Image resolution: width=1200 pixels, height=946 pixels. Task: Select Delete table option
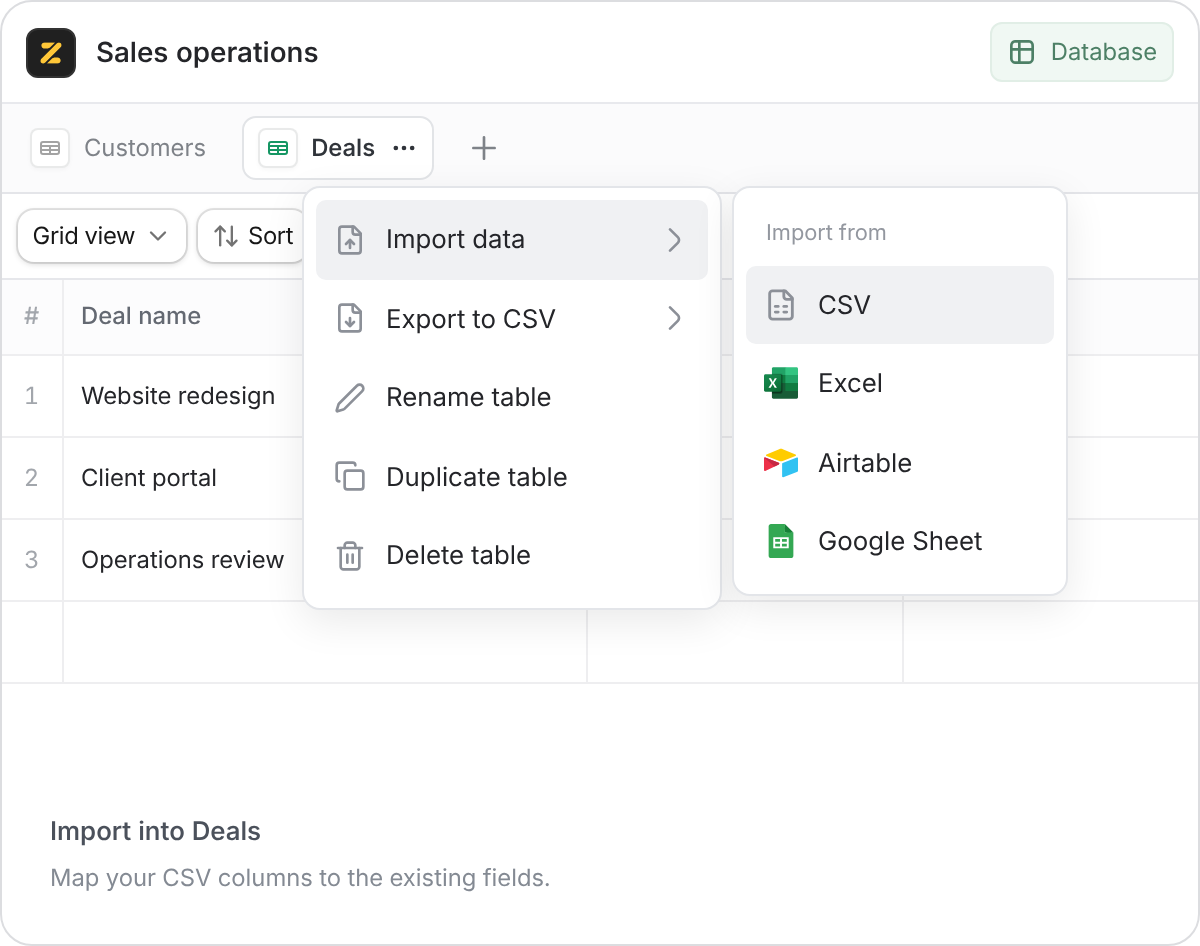[x=512, y=555]
